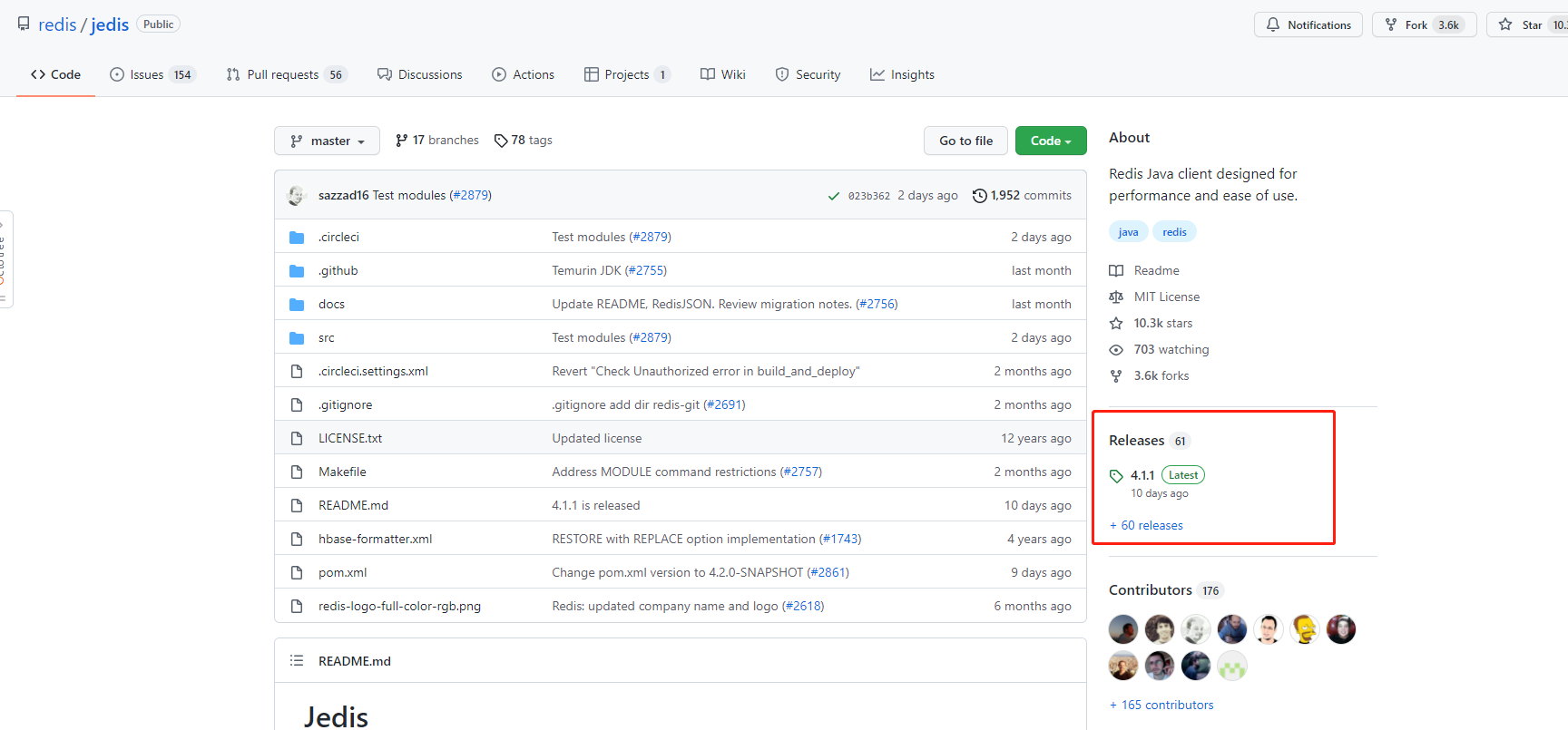1568x730 pixels.
Task: Go to the Discussions tab
Action: pos(420,74)
